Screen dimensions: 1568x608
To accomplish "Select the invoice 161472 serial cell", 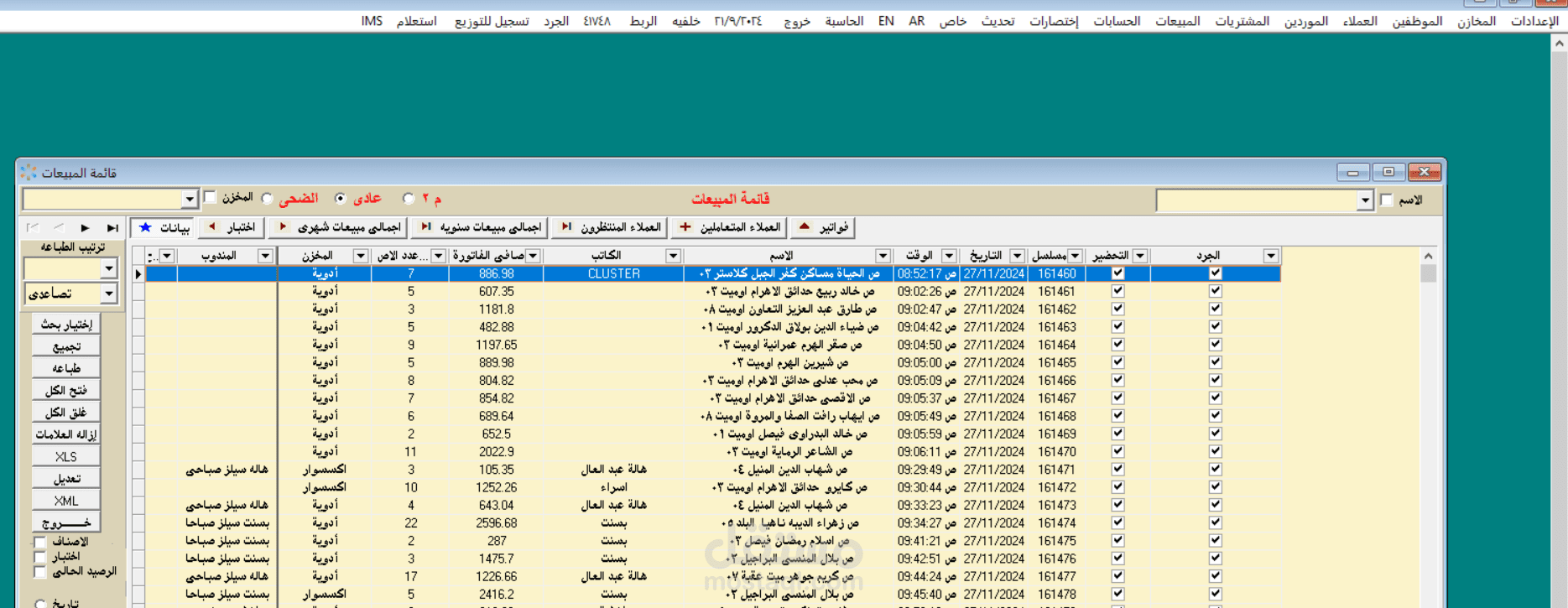I will pyautogui.click(x=1056, y=487).
